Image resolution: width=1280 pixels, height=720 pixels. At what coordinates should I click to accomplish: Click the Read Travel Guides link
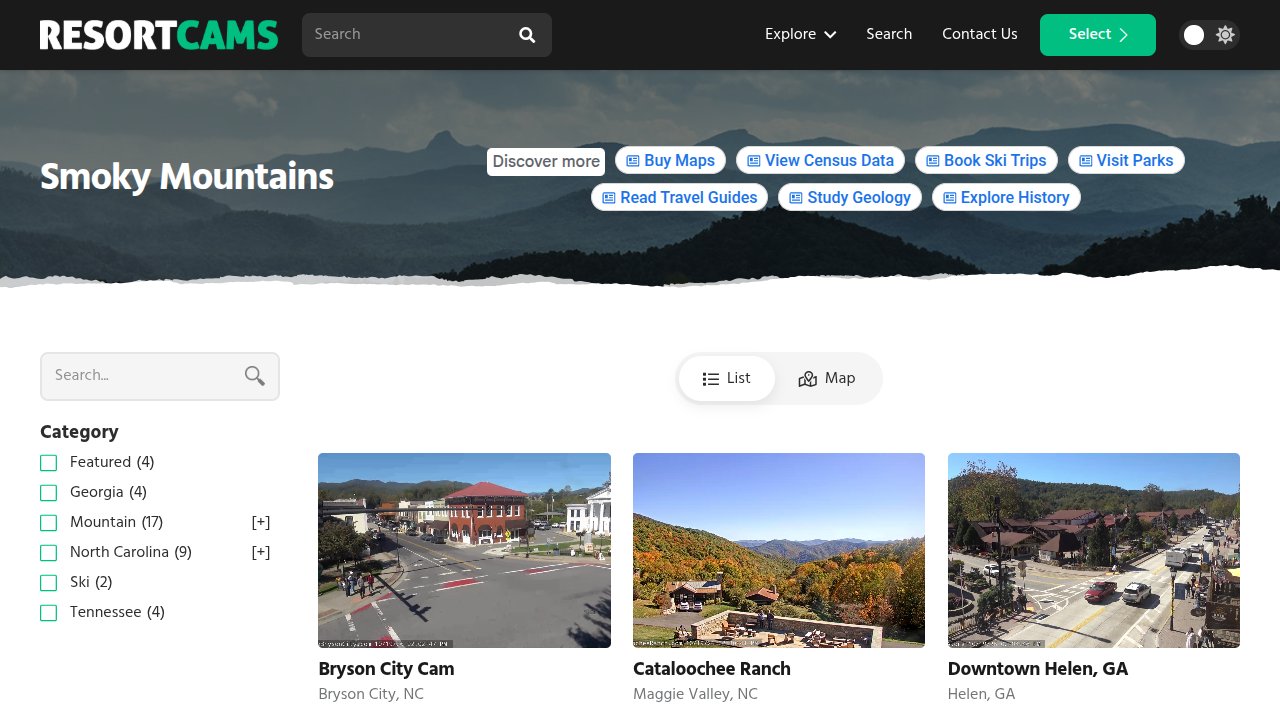coord(679,197)
